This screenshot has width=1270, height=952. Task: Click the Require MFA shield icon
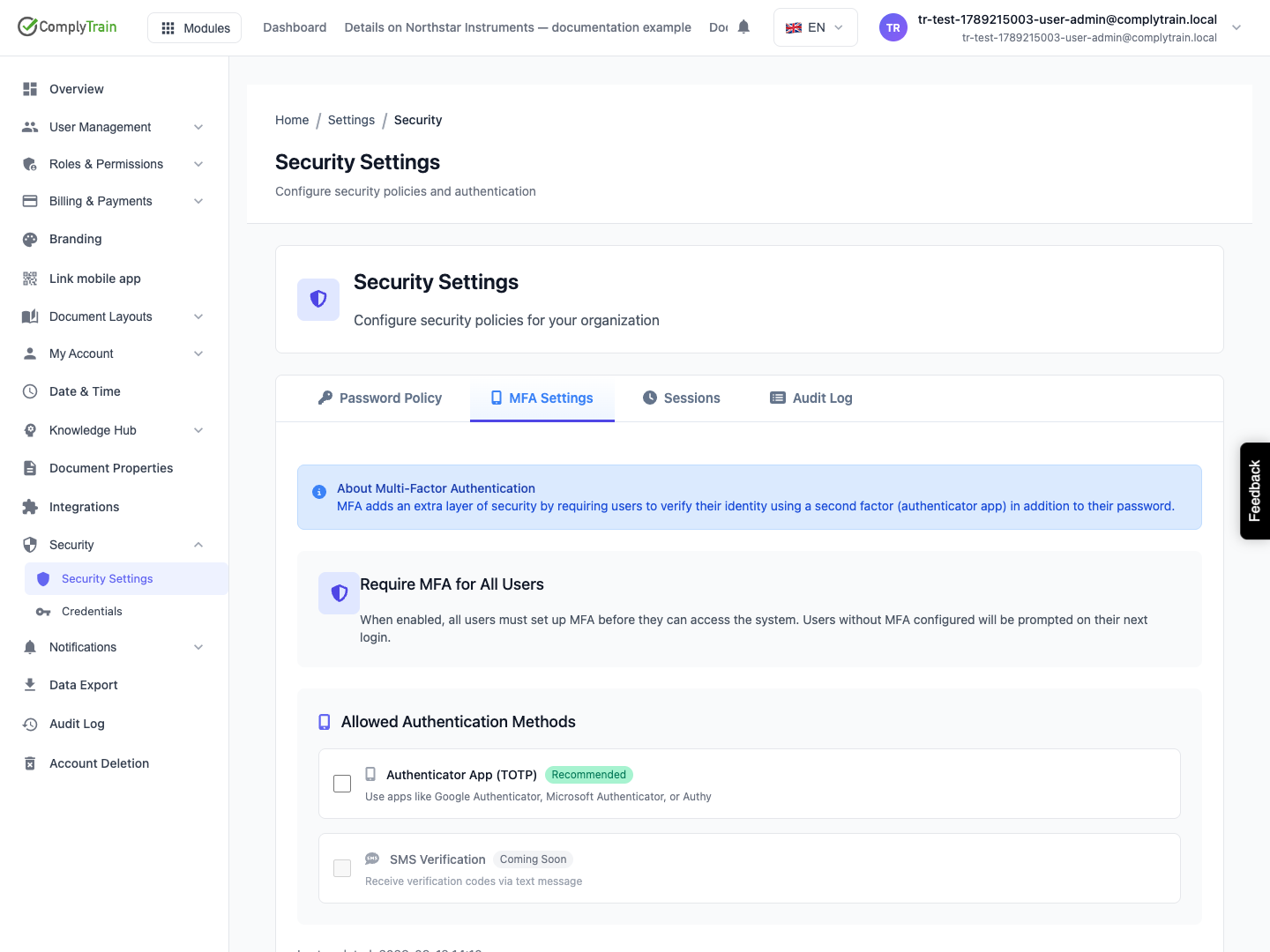pyautogui.click(x=339, y=593)
